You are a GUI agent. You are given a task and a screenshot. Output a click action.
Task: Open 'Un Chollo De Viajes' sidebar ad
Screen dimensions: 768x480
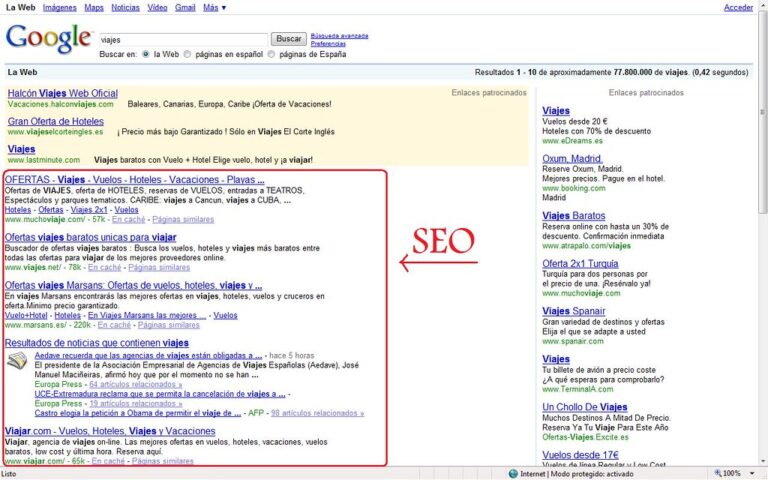(585, 408)
